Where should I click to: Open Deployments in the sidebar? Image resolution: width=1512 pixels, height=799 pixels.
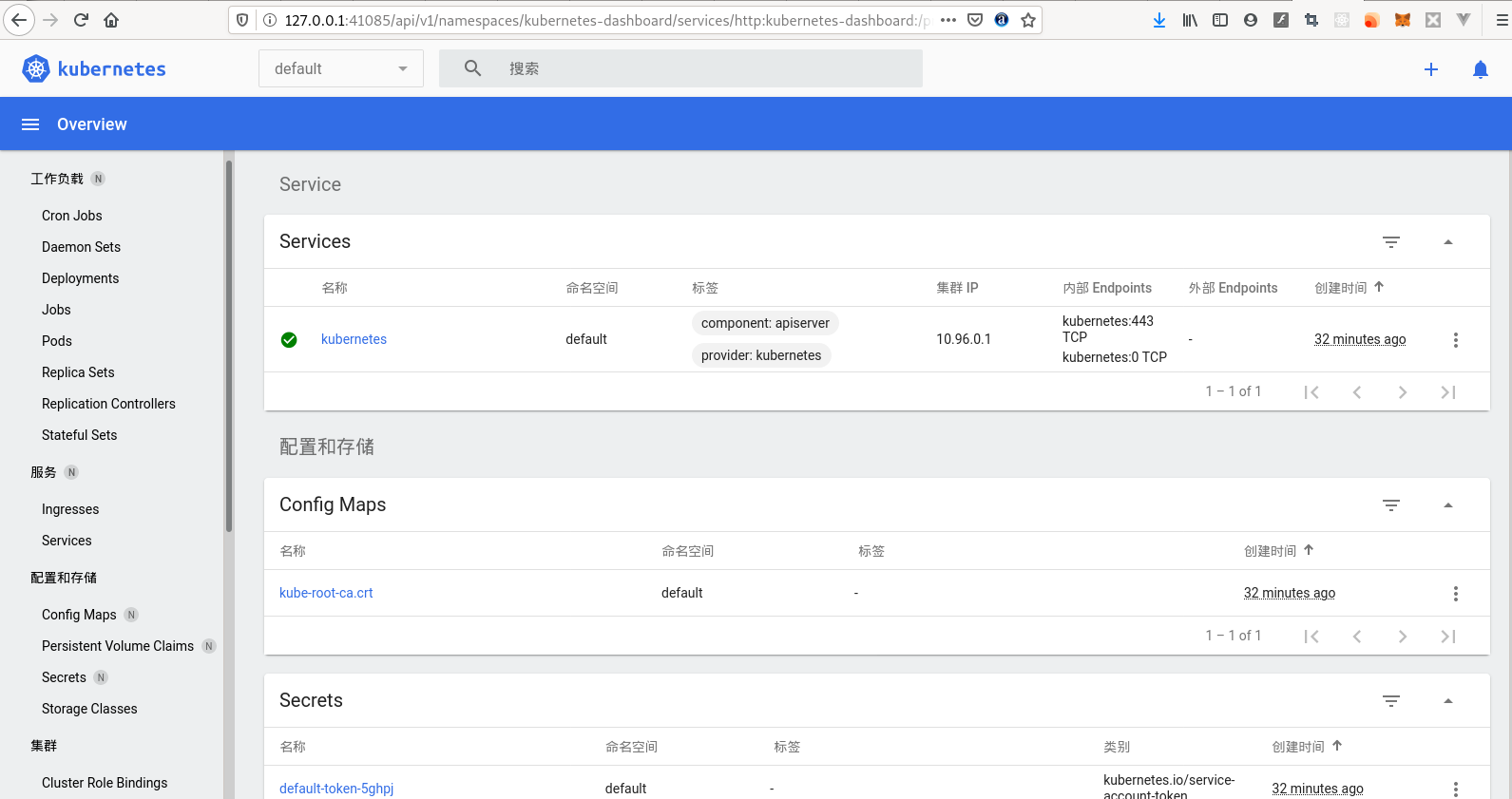tap(81, 278)
